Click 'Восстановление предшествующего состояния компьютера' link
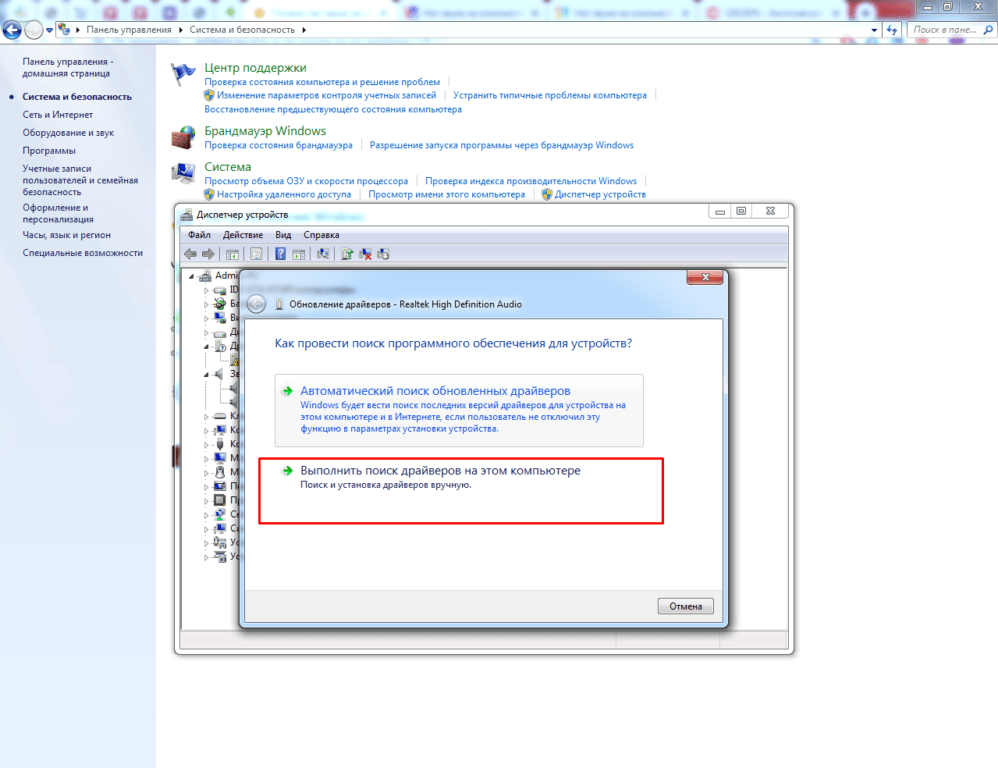Screen dimensions: 998x768 click(333, 109)
